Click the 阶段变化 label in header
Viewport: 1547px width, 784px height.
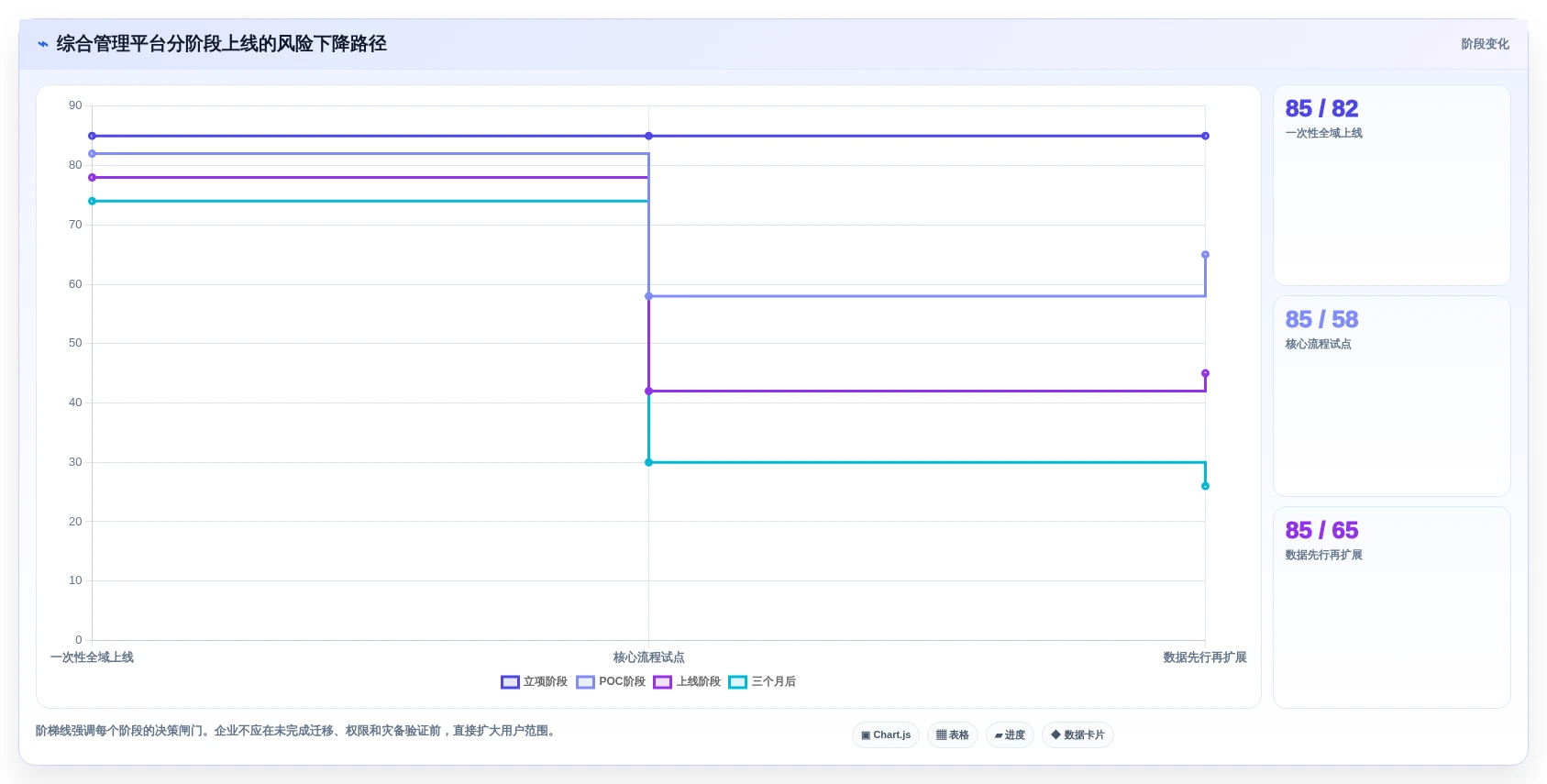[x=1485, y=44]
